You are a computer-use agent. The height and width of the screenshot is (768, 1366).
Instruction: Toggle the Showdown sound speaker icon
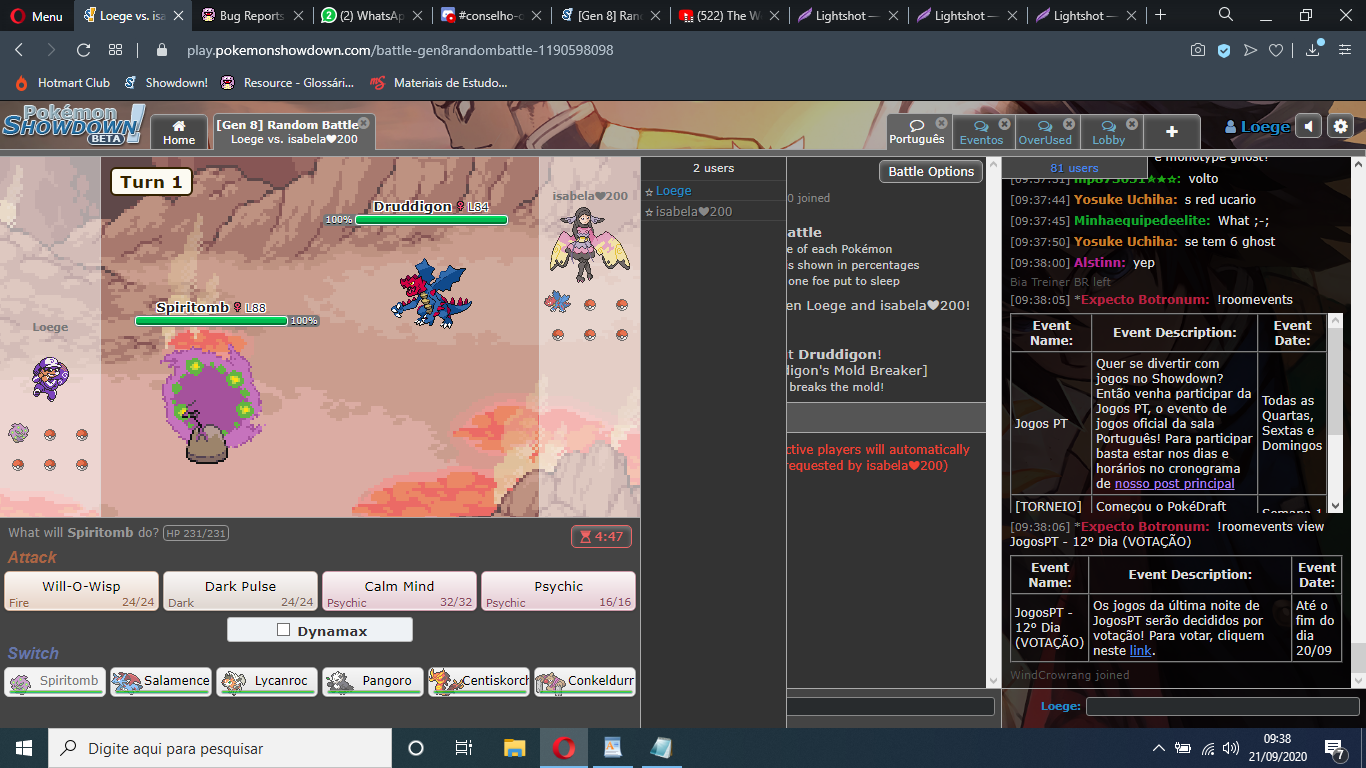(x=1308, y=127)
